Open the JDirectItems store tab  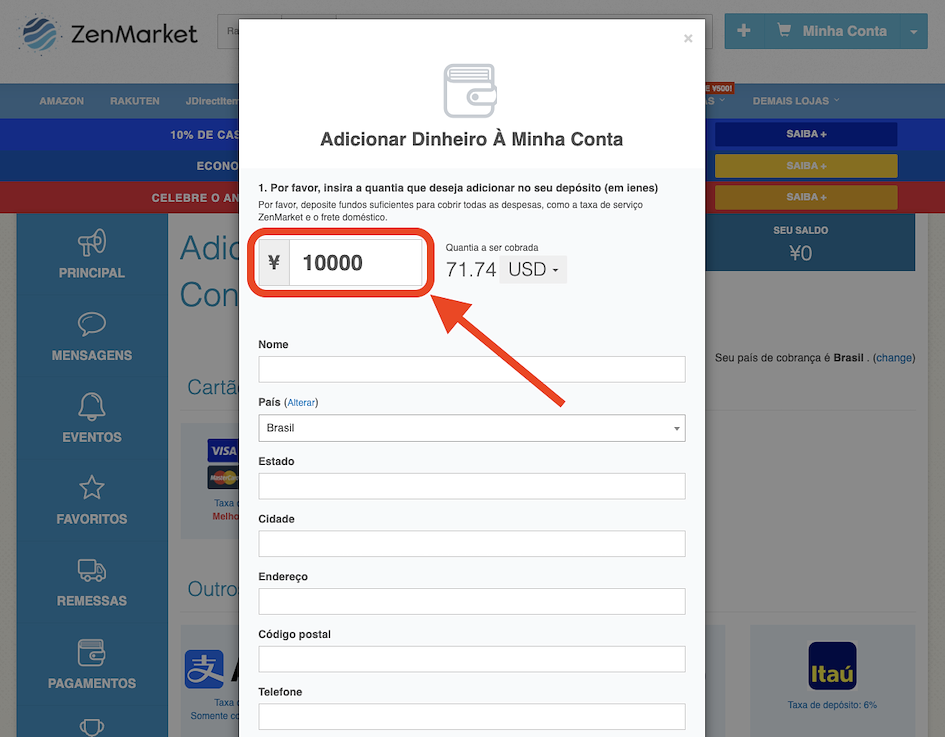tap(212, 101)
